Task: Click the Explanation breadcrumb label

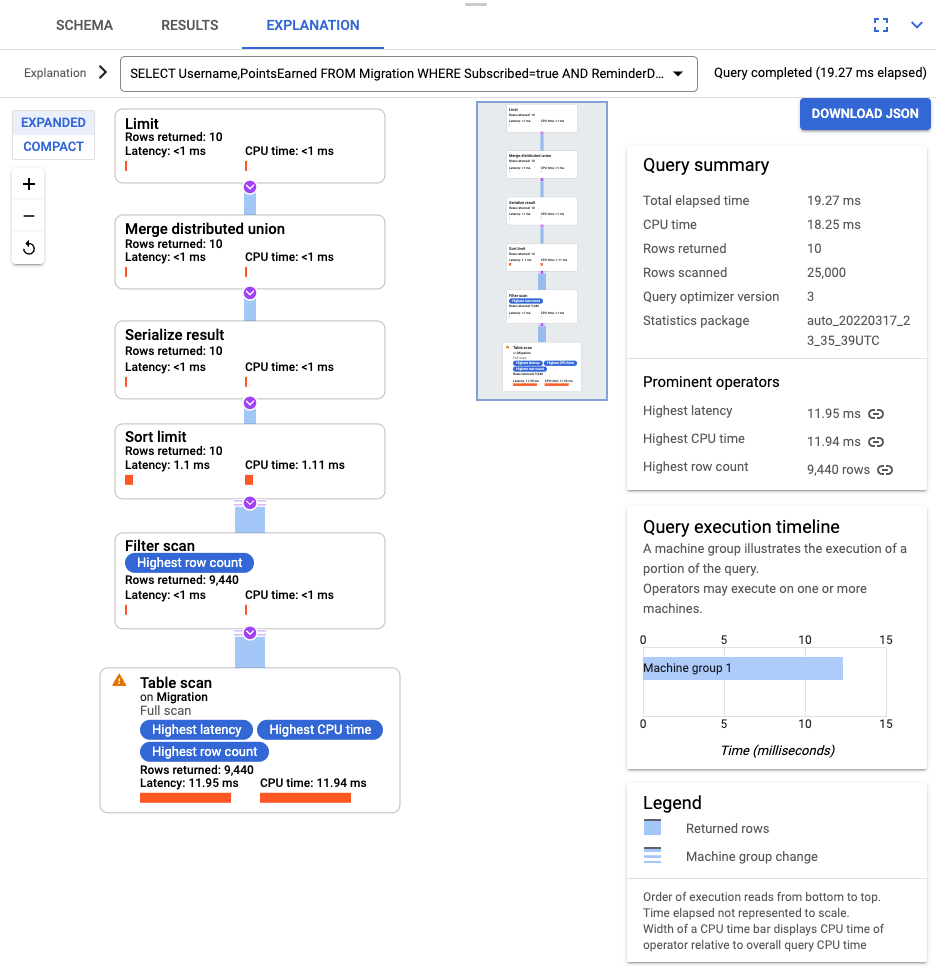Action: click(x=52, y=73)
